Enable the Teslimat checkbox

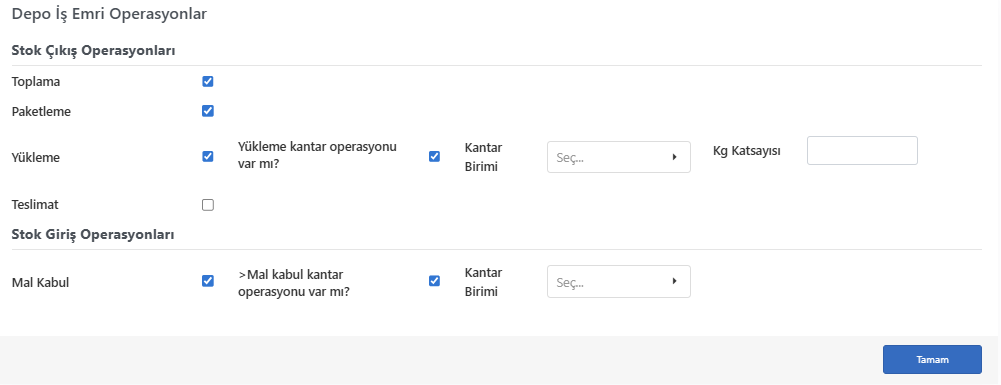click(207, 205)
